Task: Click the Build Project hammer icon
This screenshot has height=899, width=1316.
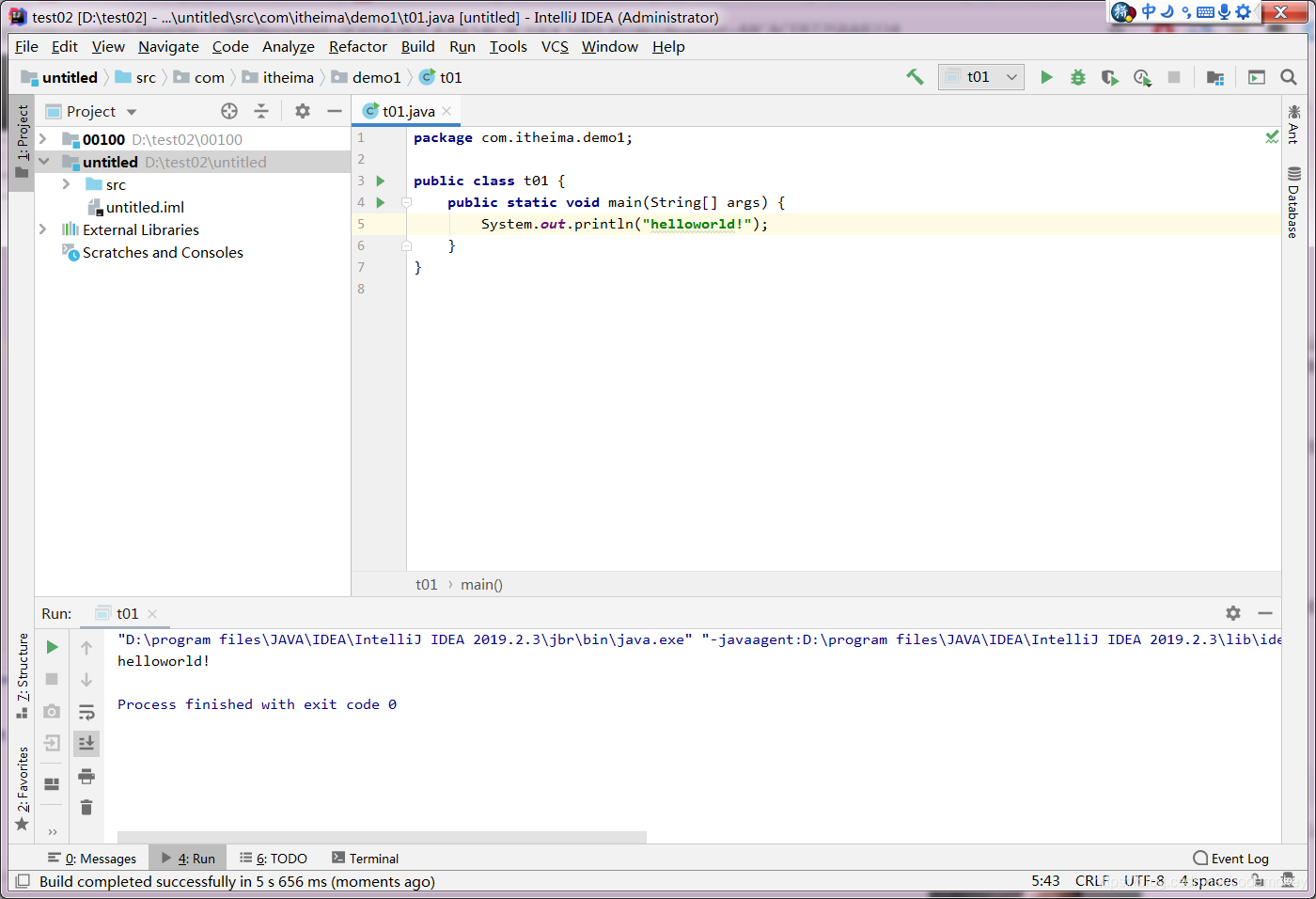Action: click(915, 77)
